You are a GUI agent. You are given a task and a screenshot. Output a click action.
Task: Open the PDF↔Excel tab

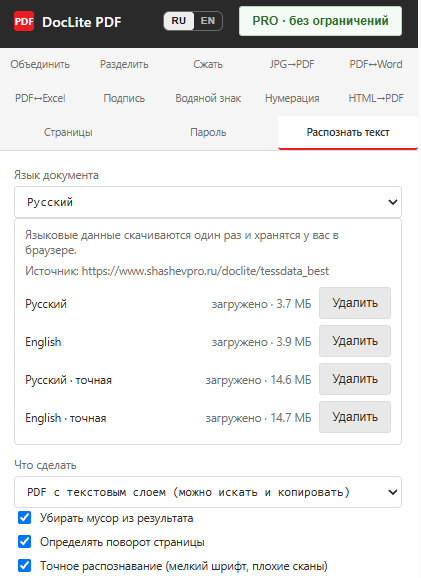(x=40, y=98)
